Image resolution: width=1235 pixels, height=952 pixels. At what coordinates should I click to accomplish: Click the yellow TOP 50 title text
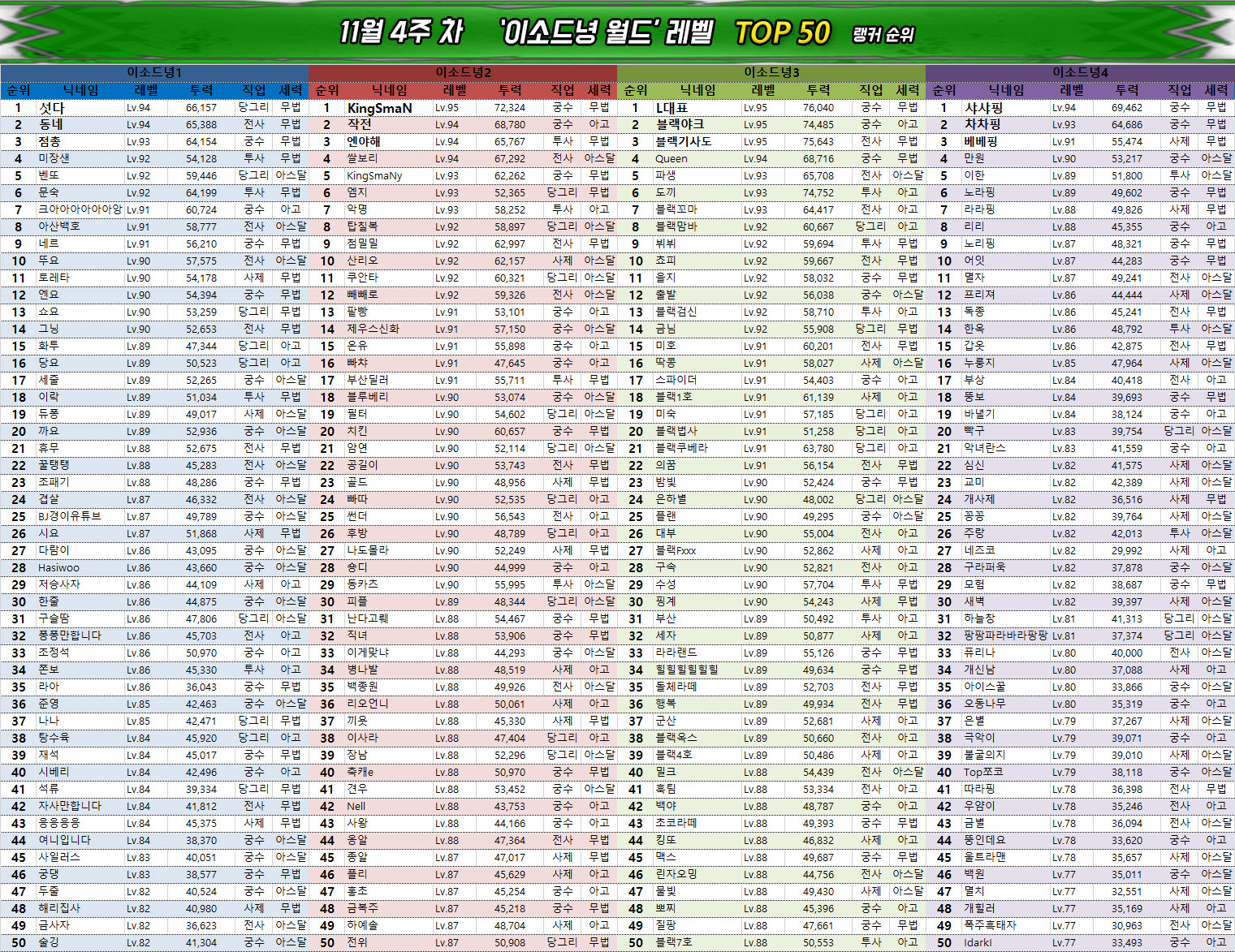coord(782,32)
